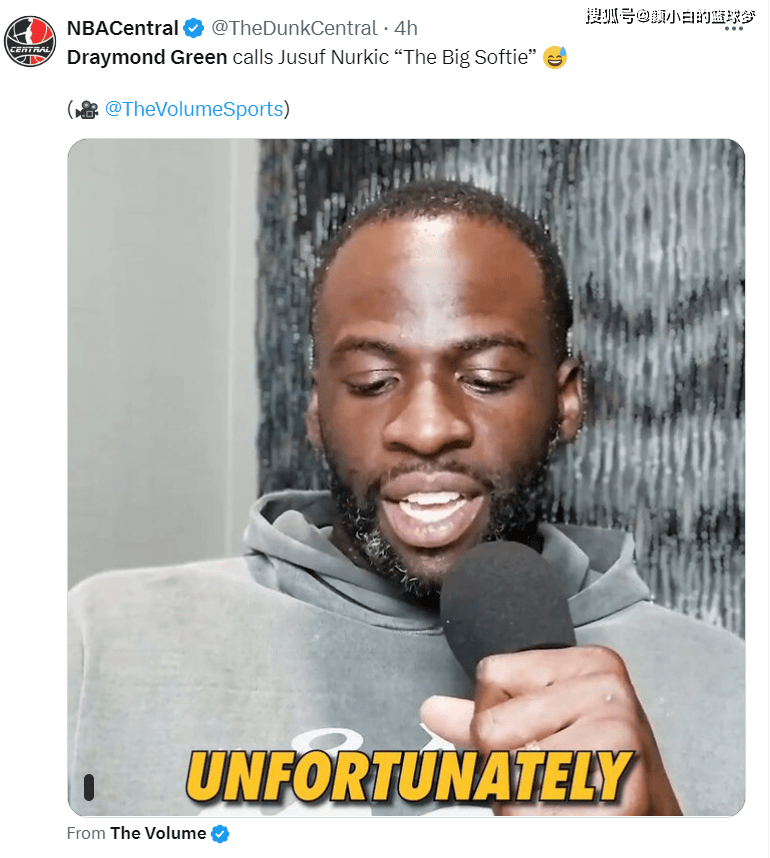Click the sweat-smile emoji after Softie

[x=555, y=57]
